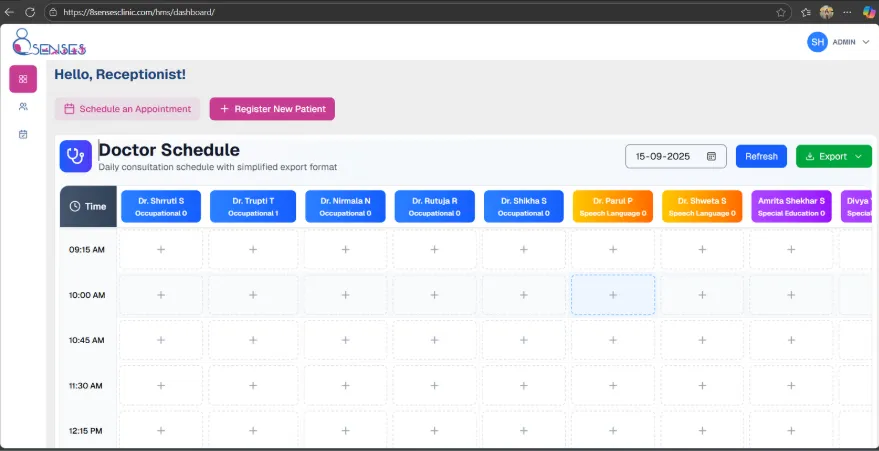The height and width of the screenshot is (451, 879).
Task: Select Dr. Parul P column header
Action: [613, 206]
